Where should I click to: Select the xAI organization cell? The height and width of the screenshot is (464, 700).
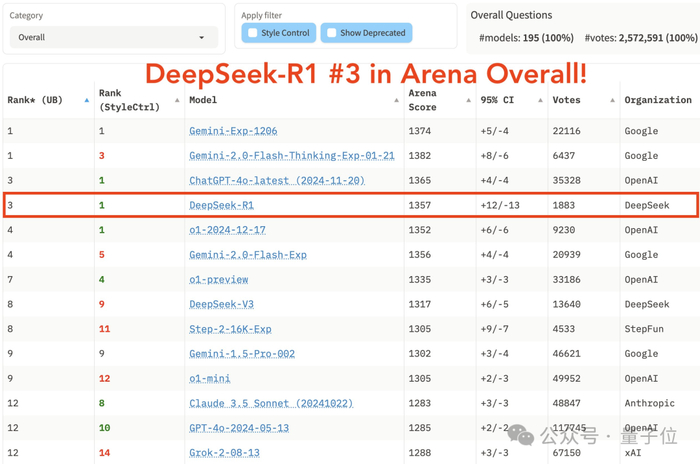[633, 453]
